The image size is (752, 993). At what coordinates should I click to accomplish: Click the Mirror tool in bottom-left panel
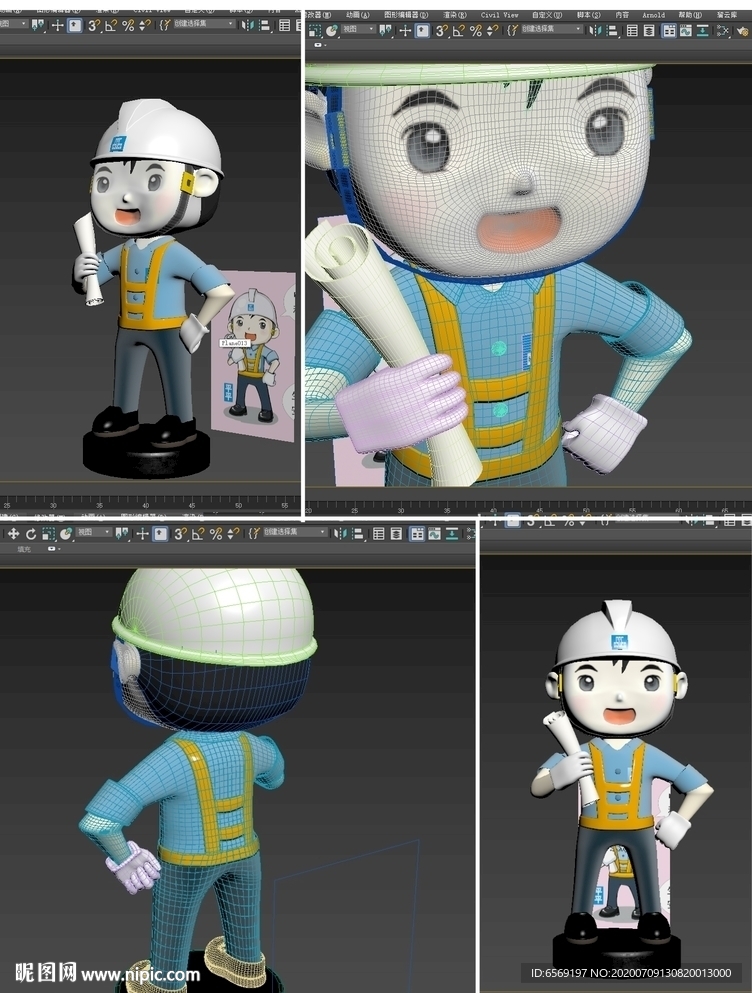pyautogui.click(x=340, y=534)
